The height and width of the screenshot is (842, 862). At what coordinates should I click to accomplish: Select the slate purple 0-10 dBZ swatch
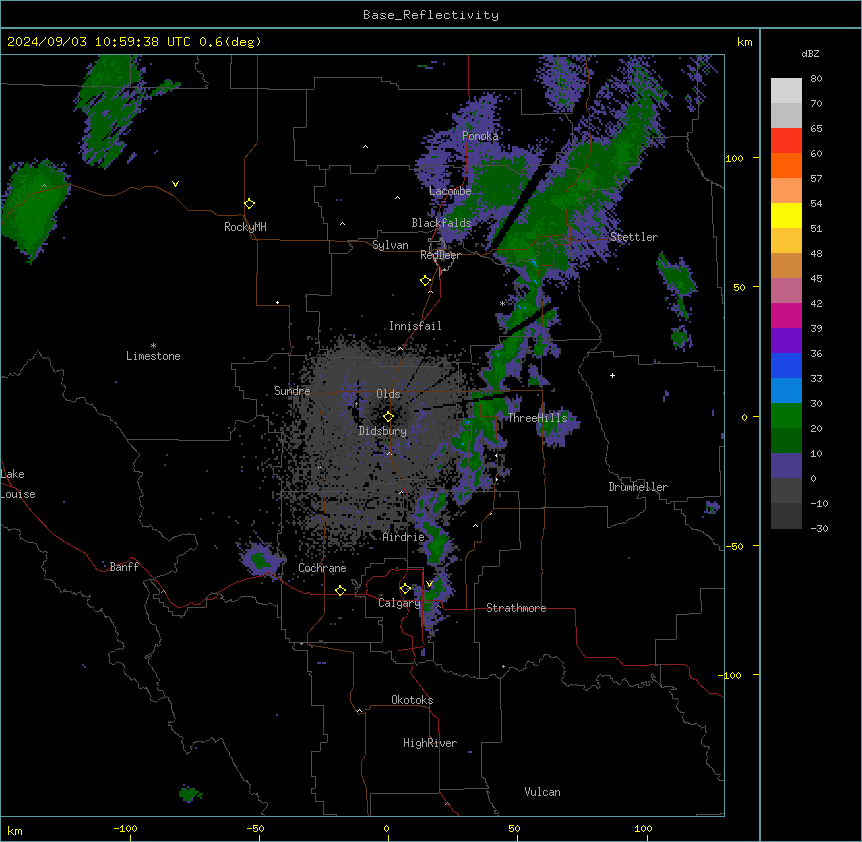[x=786, y=466]
